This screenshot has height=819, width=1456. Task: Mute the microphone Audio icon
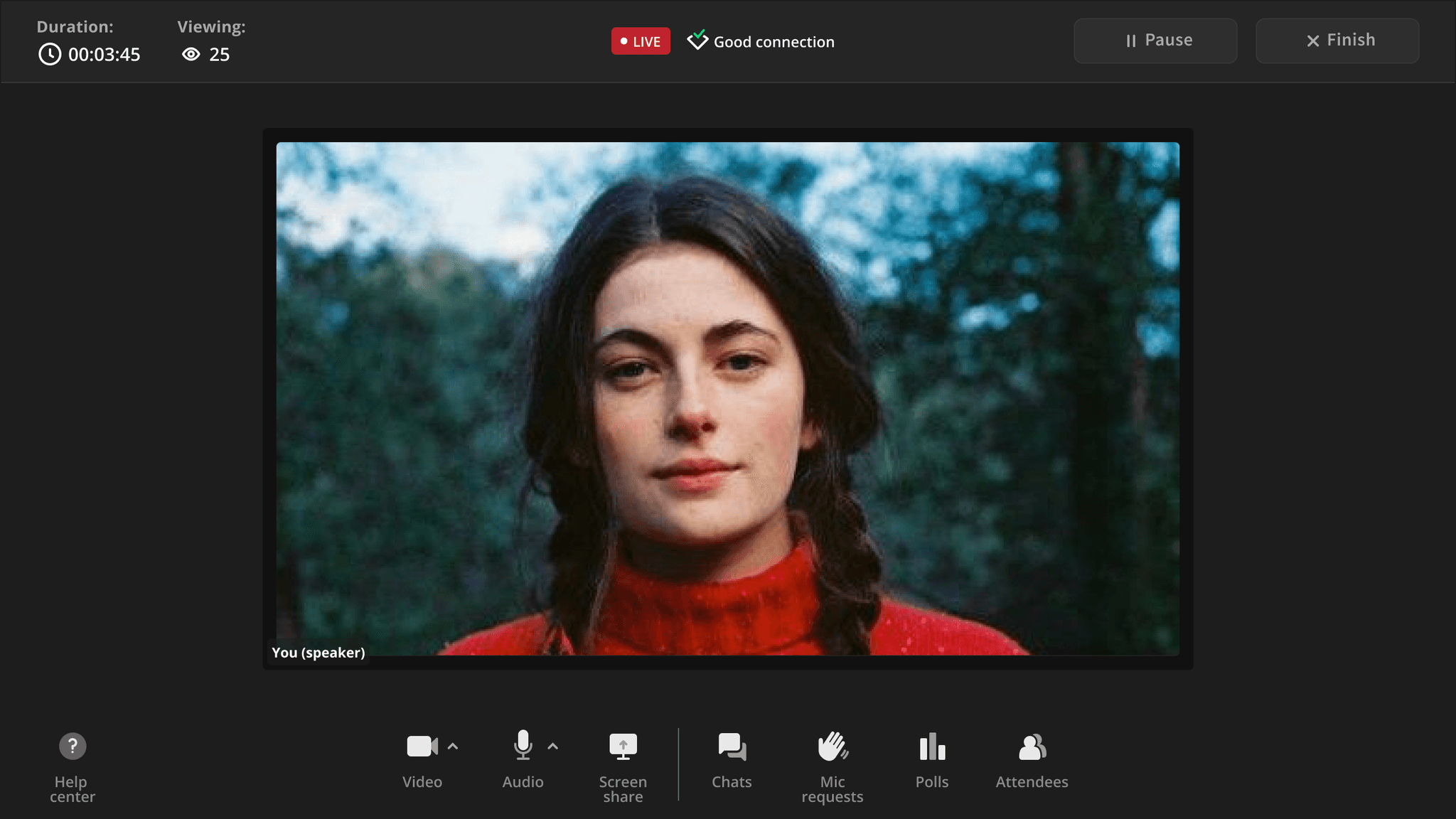click(x=523, y=746)
